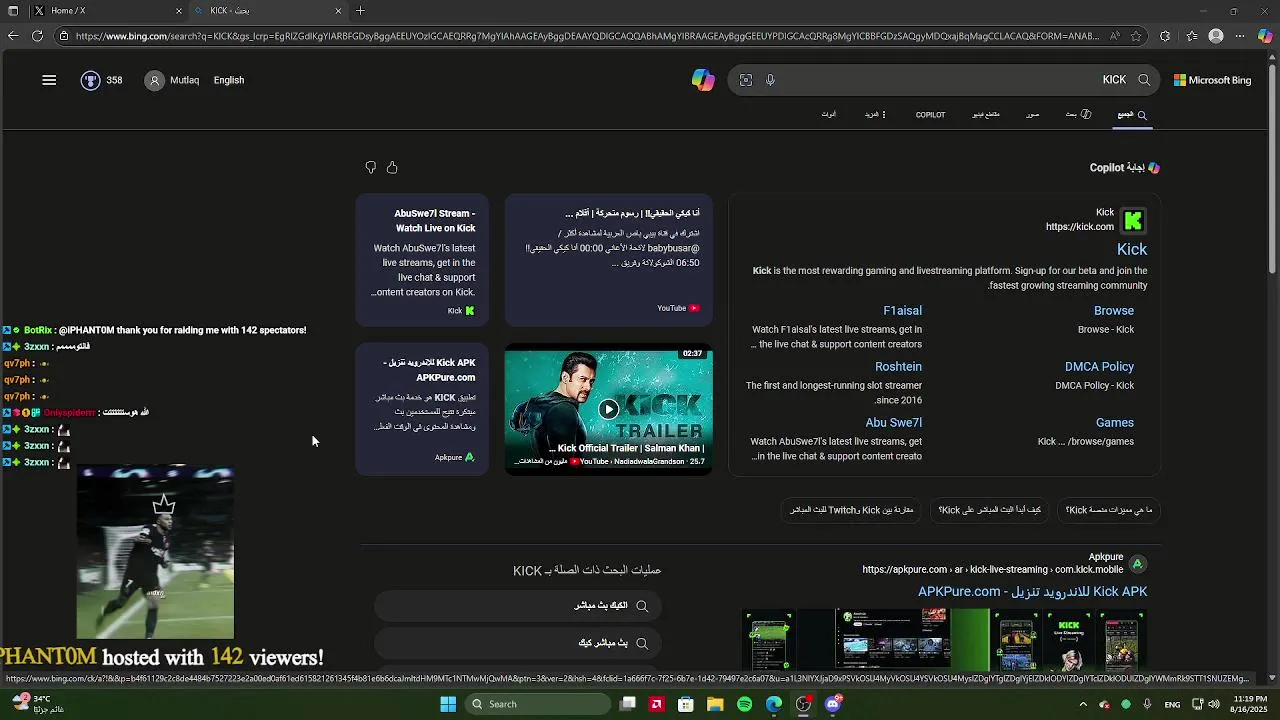Open the Windows Start menu
The height and width of the screenshot is (720, 1280).
[x=448, y=704]
